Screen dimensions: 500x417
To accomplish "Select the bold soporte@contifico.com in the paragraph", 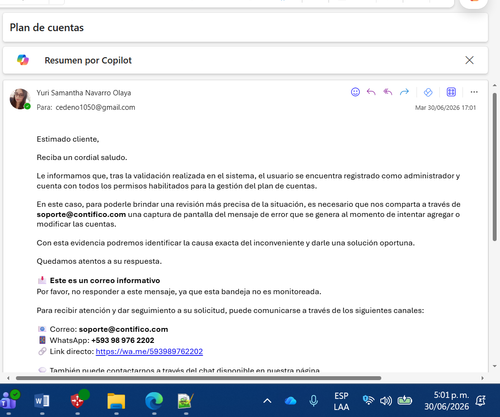I will (x=81, y=214).
